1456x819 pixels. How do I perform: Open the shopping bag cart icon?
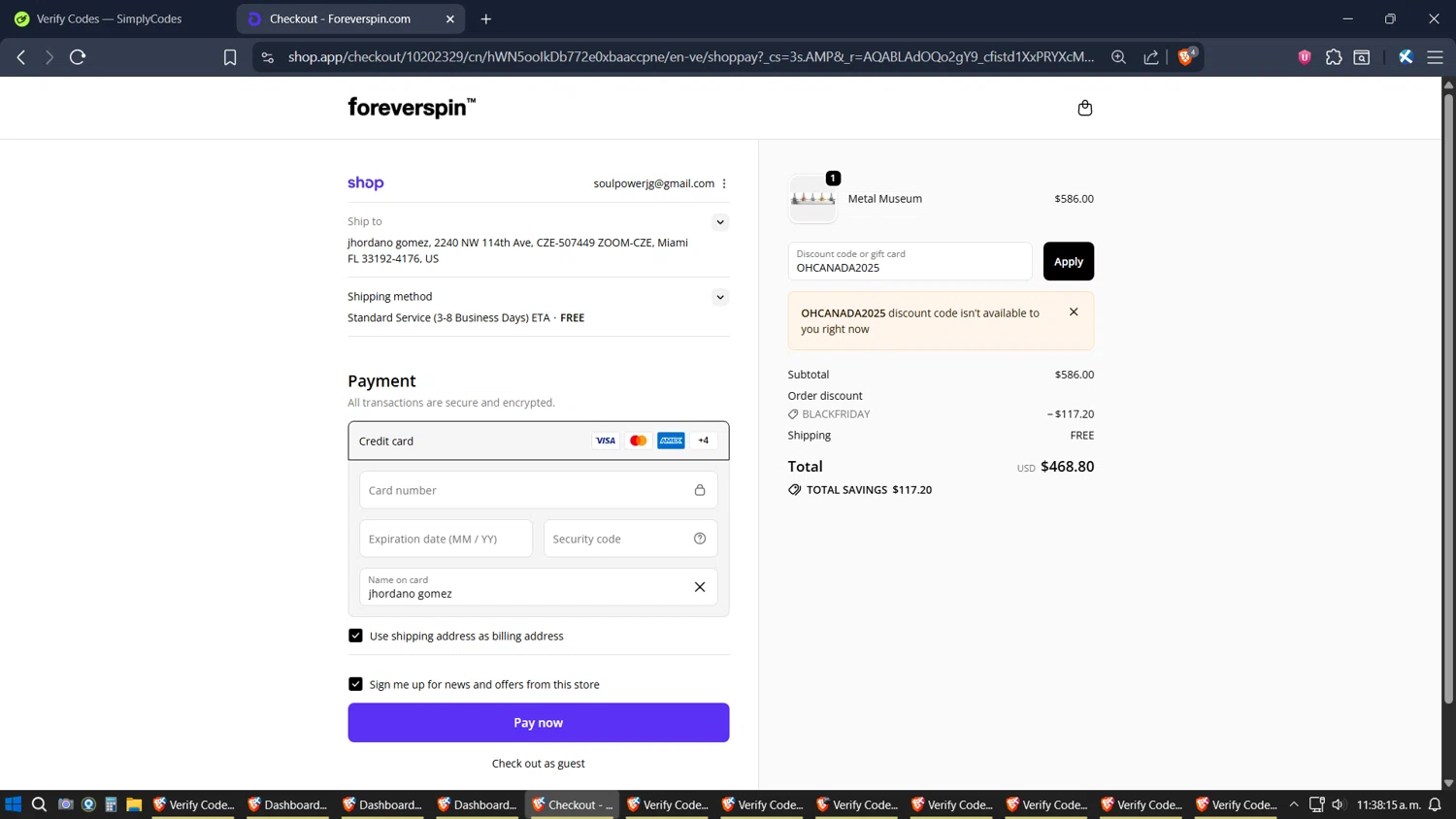coord(1085,108)
